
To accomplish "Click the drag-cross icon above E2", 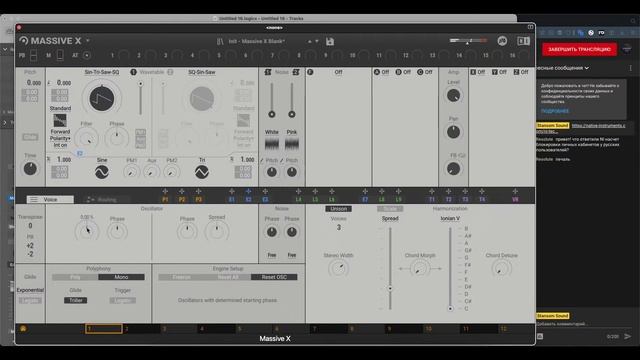I will point(248,191).
